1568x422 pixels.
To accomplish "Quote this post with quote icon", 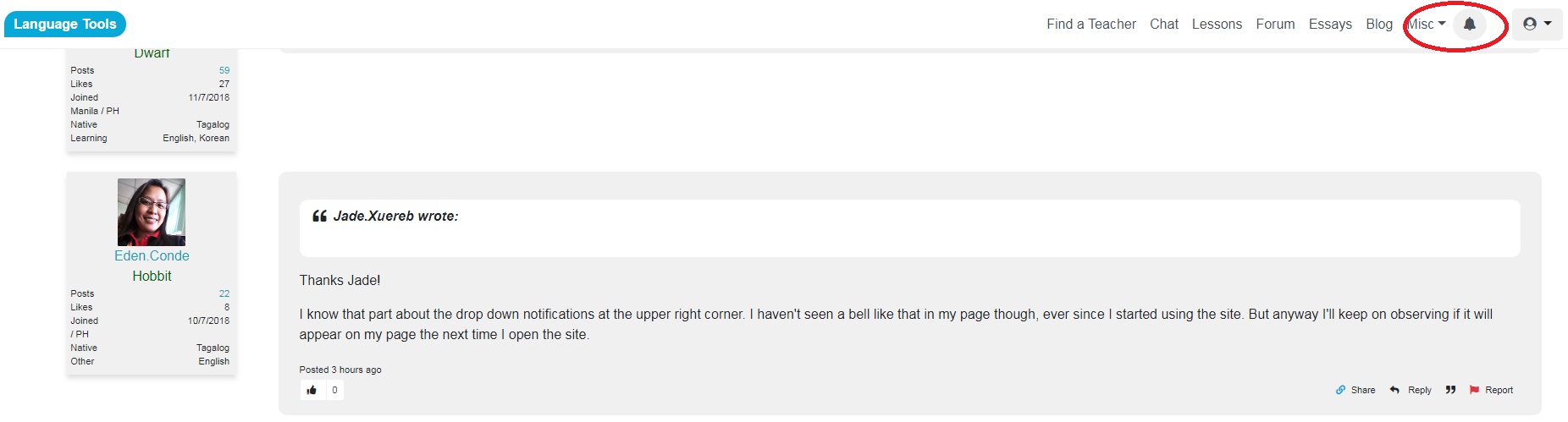I will [x=1450, y=390].
